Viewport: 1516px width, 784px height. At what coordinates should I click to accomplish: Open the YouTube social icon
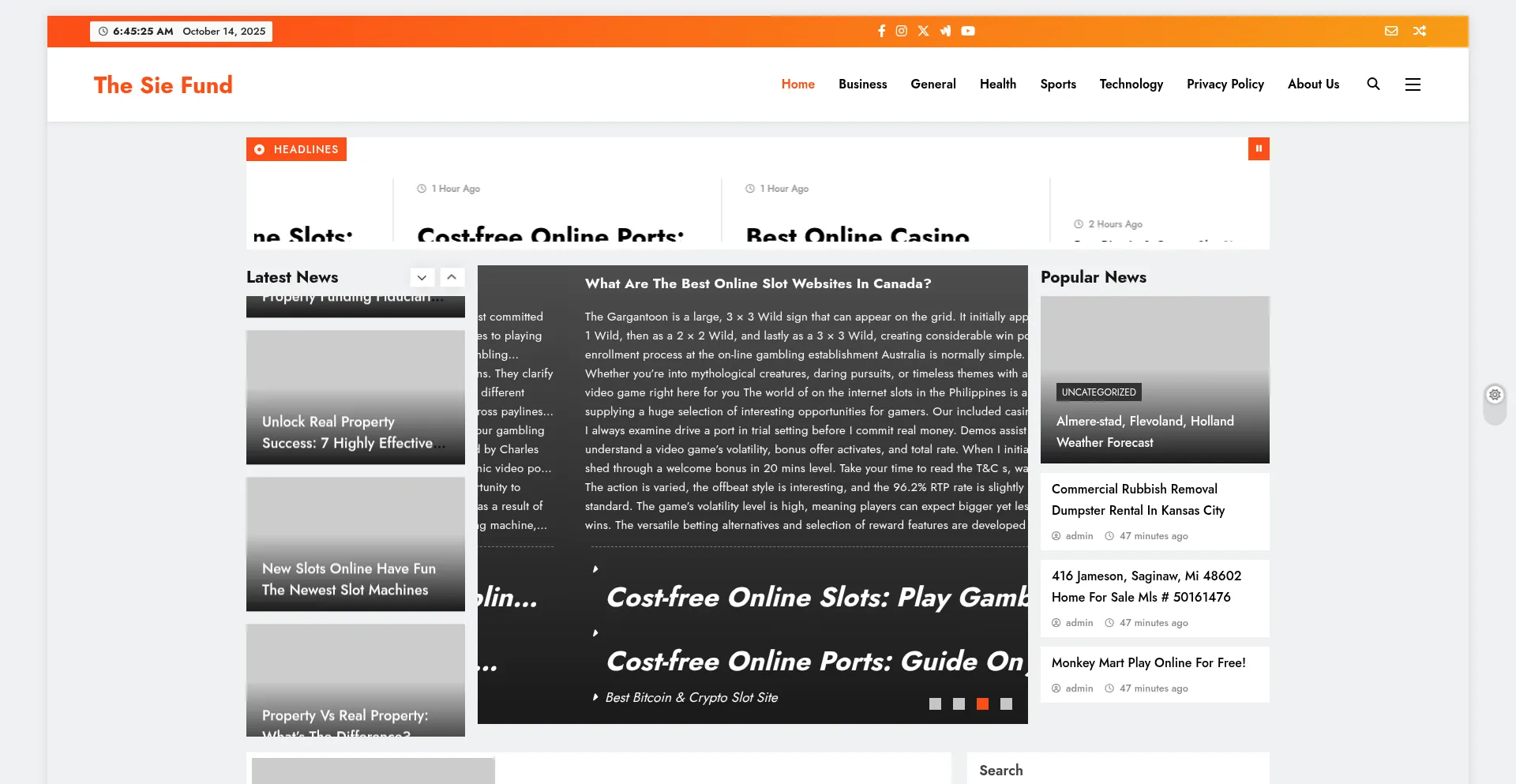pos(968,31)
